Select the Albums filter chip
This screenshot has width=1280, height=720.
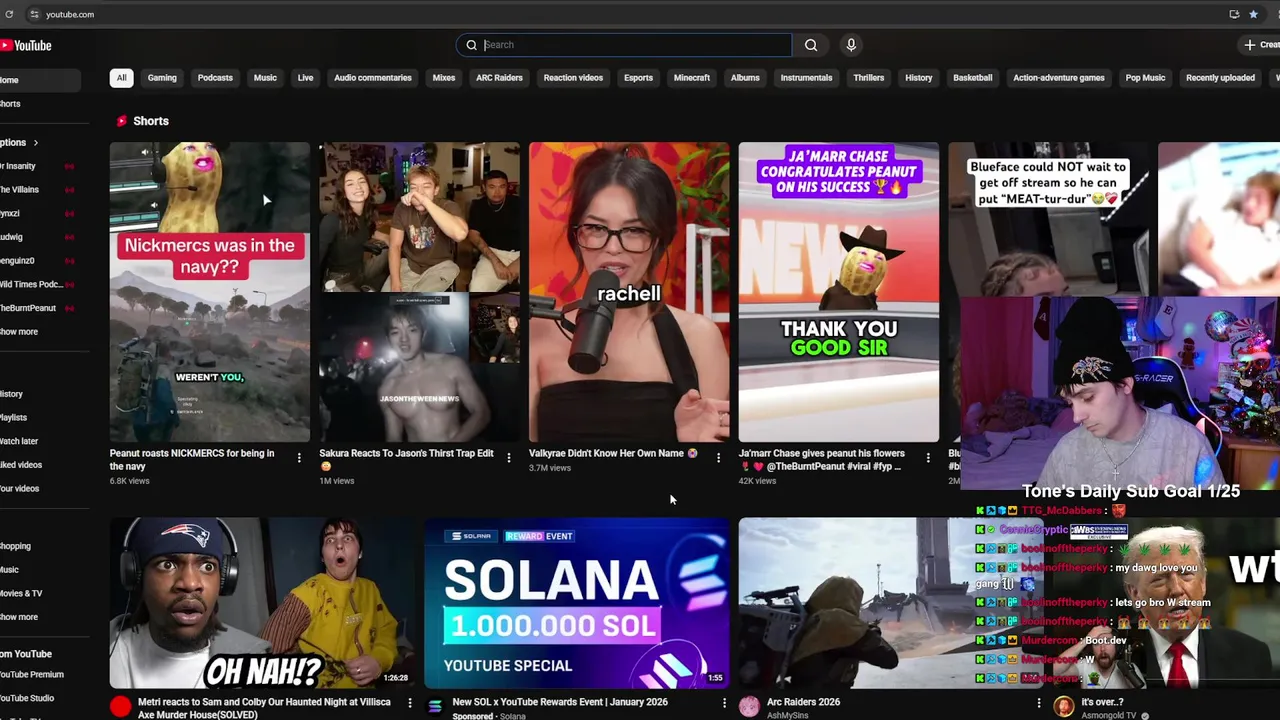coord(745,78)
